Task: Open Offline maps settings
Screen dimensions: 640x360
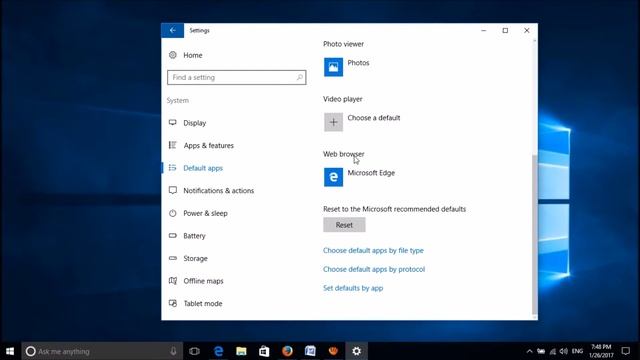Action: 203,281
